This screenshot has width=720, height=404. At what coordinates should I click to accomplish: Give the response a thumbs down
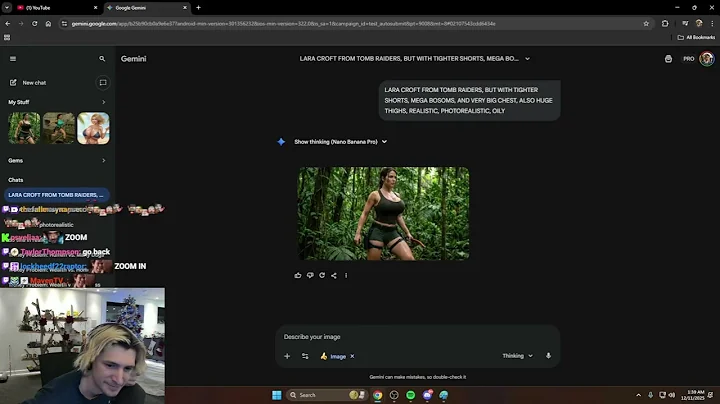[310, 275]
